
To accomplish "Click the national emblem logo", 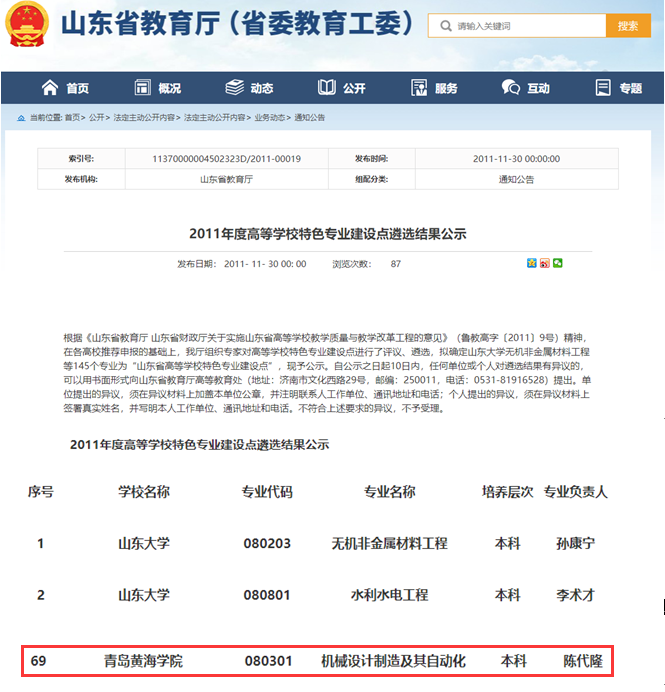I will pos(28,27).
